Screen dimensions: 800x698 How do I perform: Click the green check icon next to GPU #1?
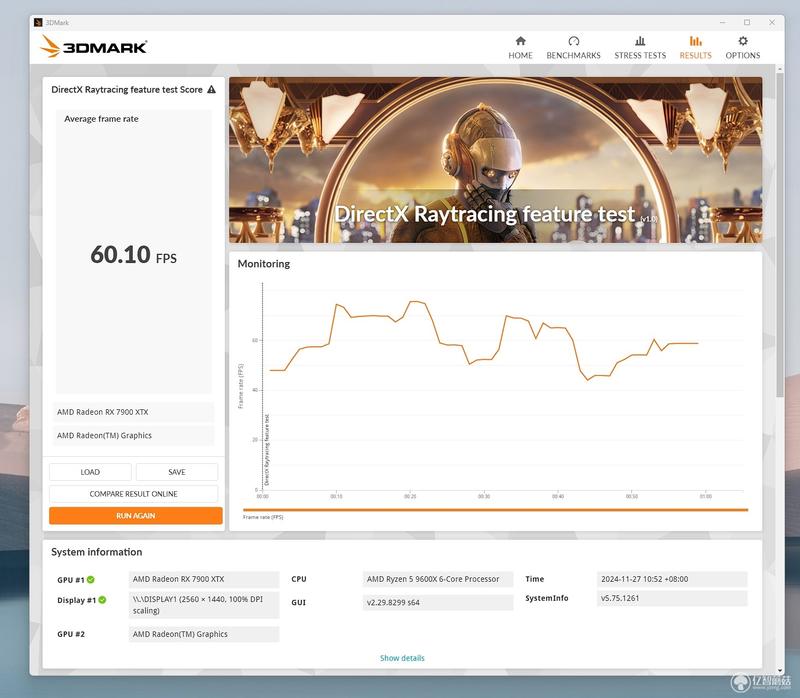click(x=91, y=580)
